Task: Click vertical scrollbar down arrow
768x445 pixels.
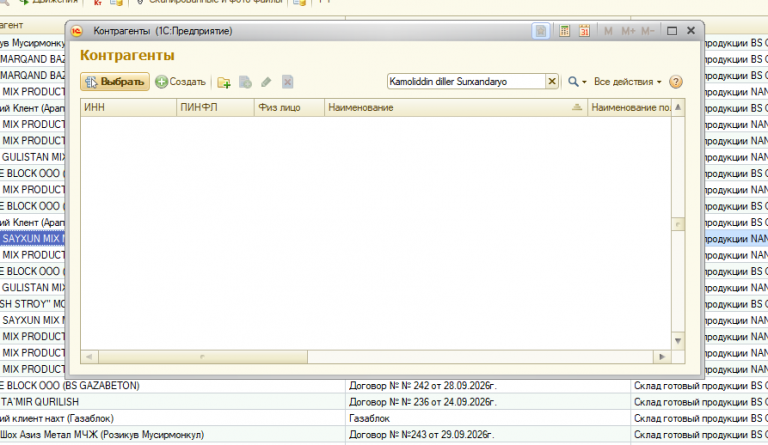Action: point(678,341)
